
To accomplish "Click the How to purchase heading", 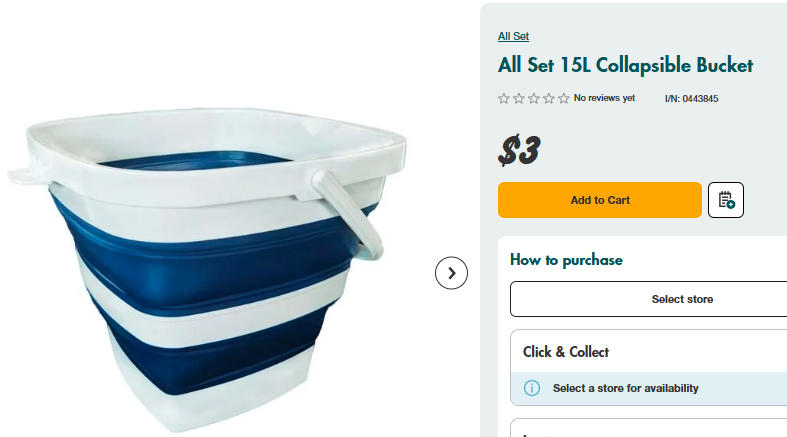I will point(566,260).
